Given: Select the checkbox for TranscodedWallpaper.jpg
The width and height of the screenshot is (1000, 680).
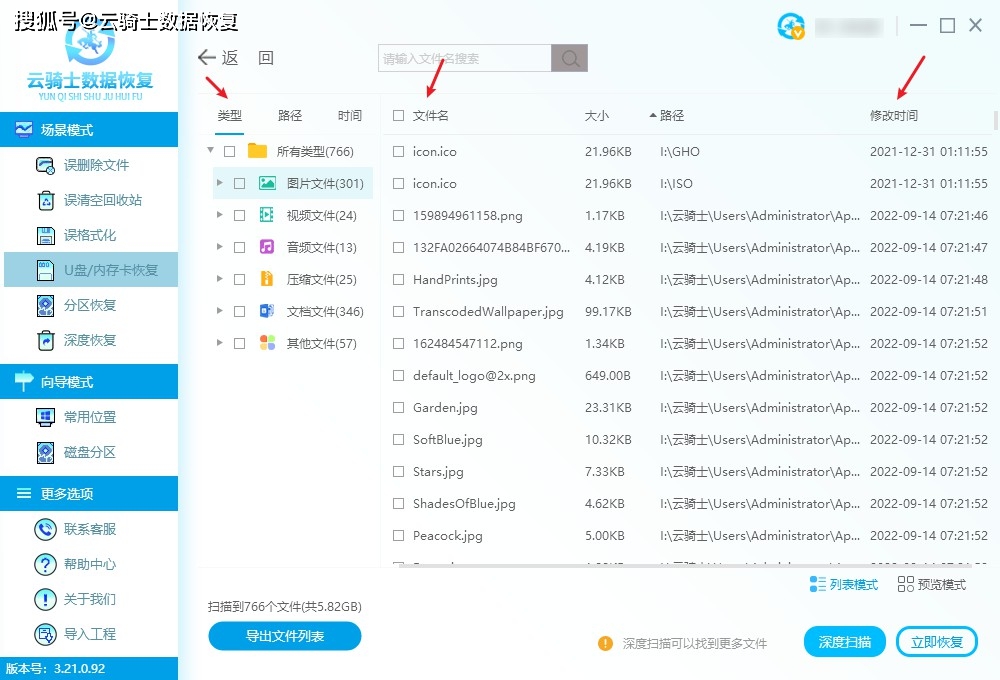Looking at the screenshot, I should (x=399, y=311).
